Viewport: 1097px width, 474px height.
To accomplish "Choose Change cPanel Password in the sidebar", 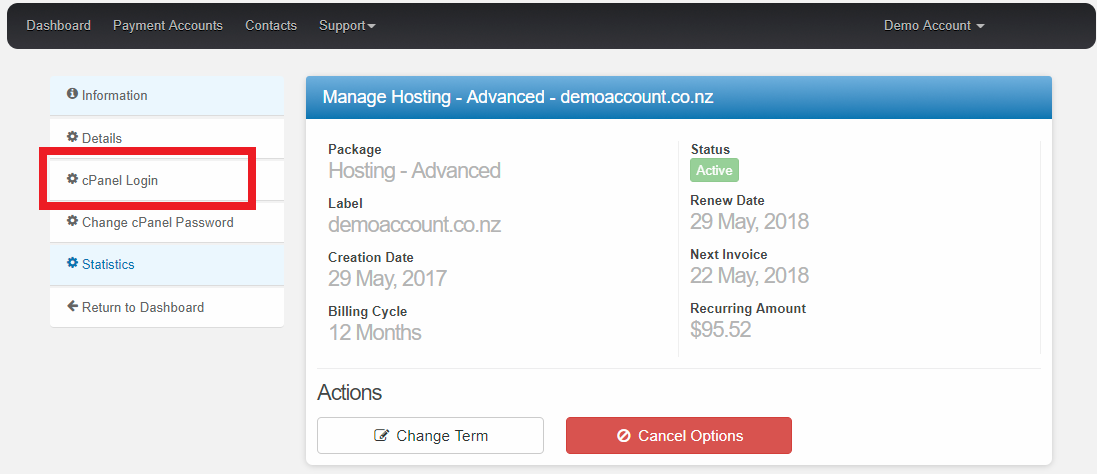I will [x=158, y=223].
